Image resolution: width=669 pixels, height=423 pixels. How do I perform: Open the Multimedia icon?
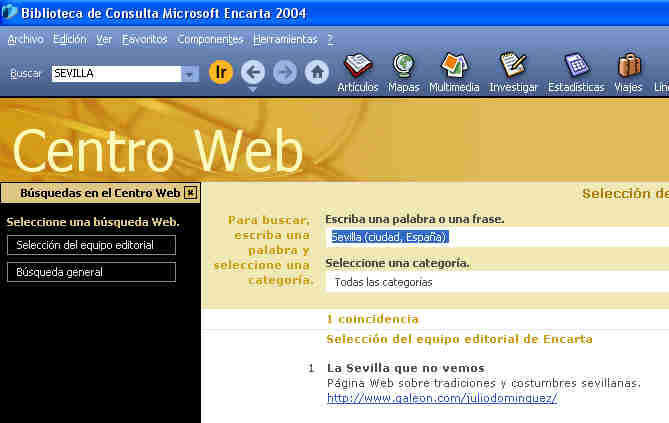(454, 66)
